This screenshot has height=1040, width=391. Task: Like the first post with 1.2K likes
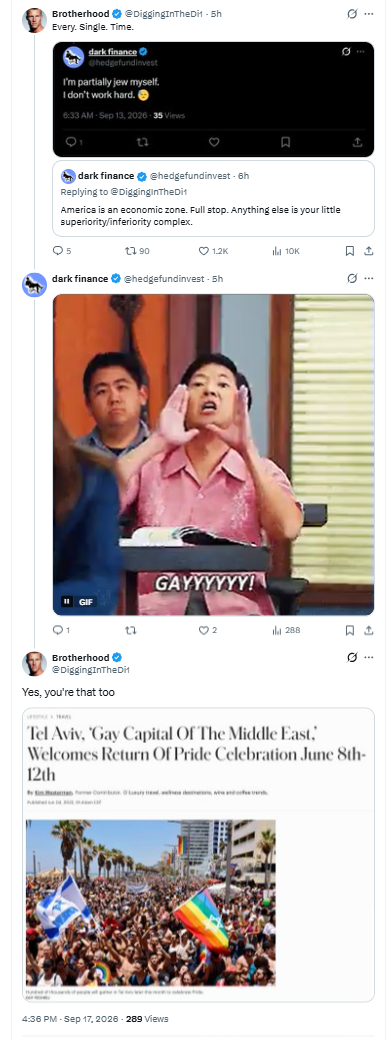[213, 251]
